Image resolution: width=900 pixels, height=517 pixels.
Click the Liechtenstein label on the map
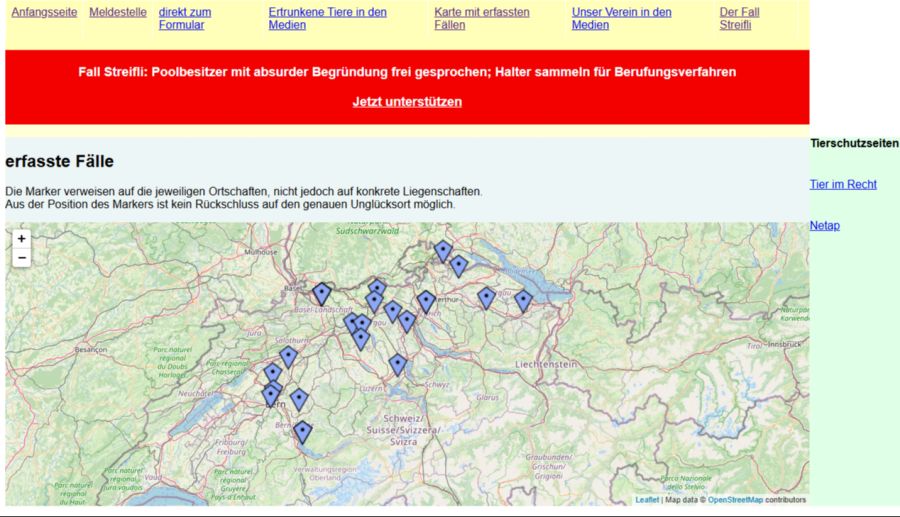(546, 364)
